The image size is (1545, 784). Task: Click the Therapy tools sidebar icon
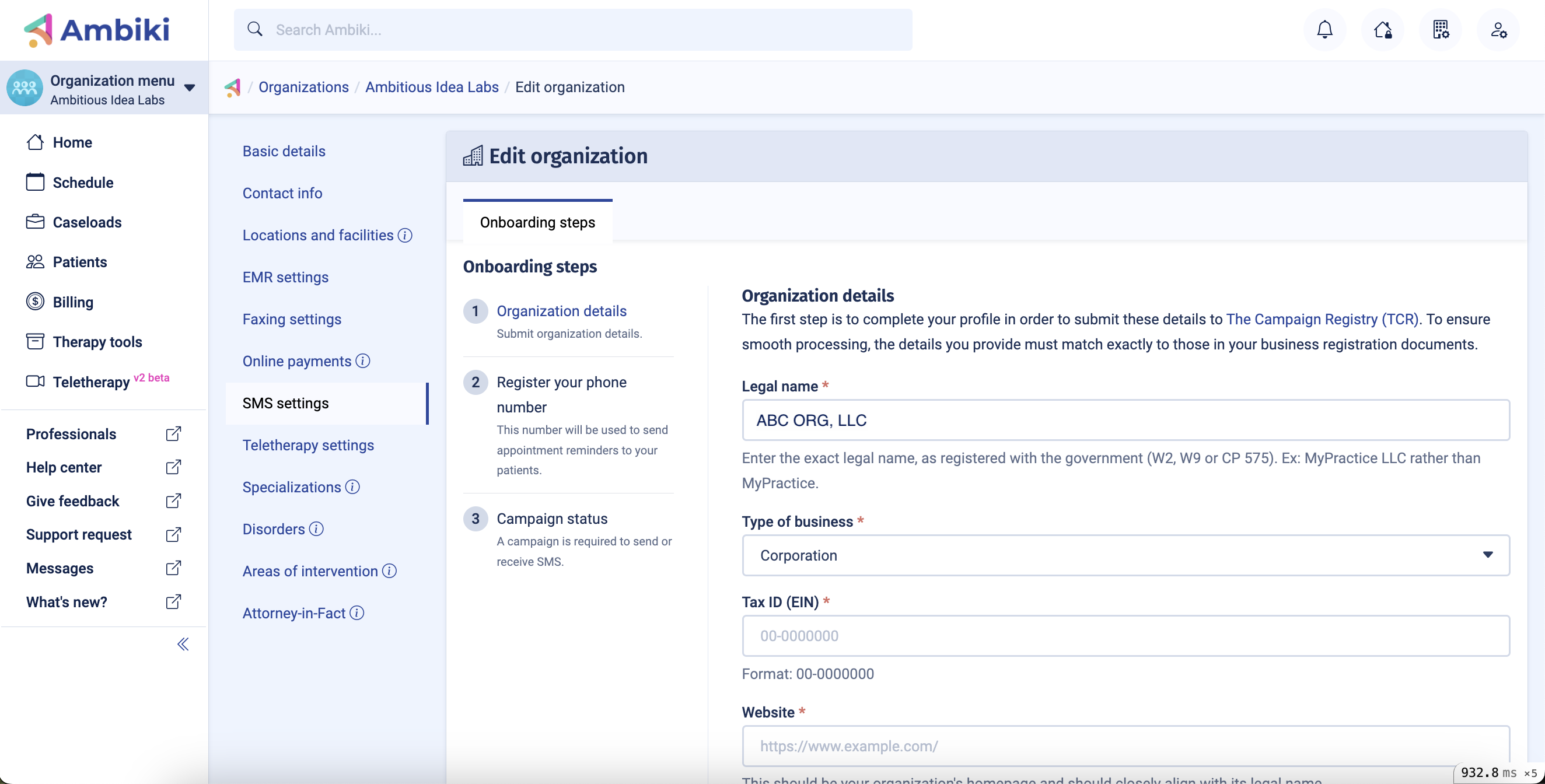pos(35,341)
